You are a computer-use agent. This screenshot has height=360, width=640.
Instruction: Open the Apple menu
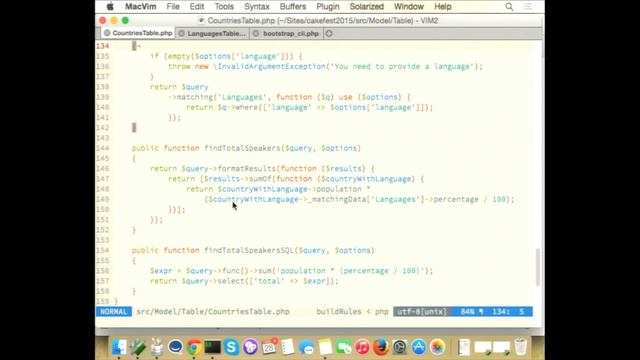pyautogui.click(x=110, y=7)
